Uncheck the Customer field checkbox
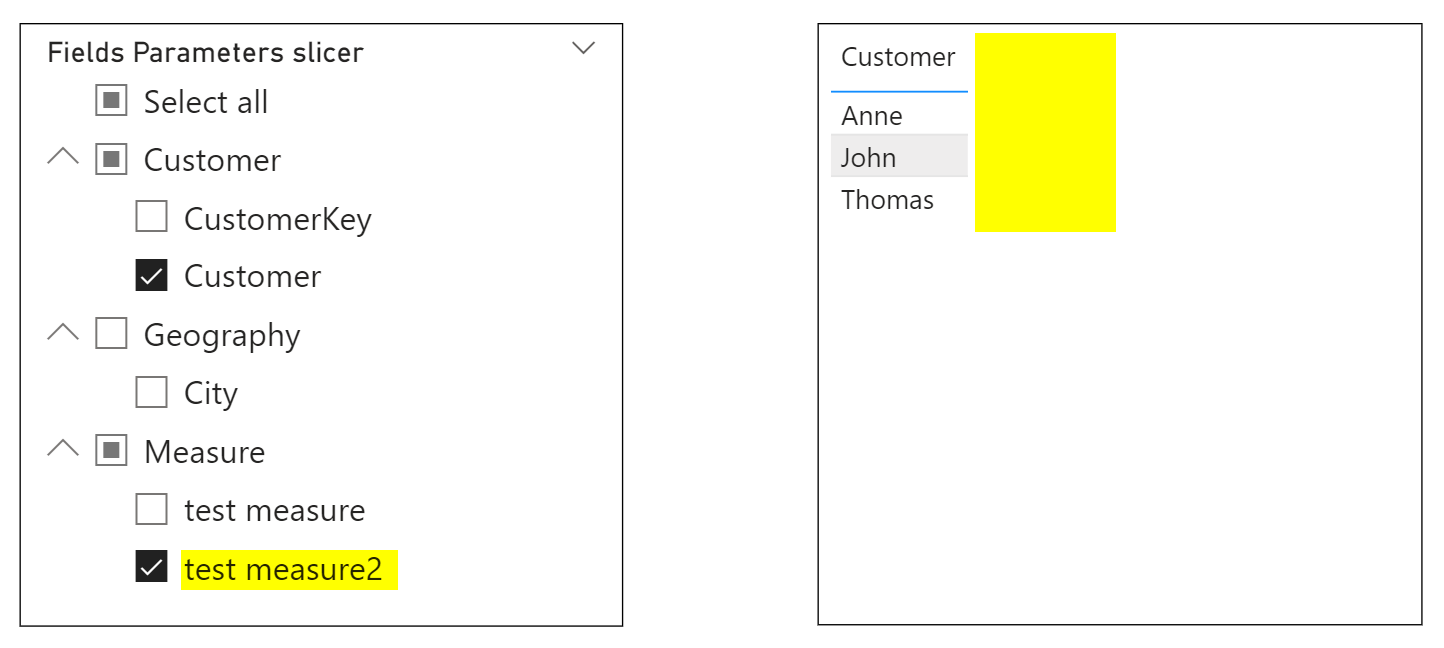Screen dimensions: 1444x648 [151, 275]
